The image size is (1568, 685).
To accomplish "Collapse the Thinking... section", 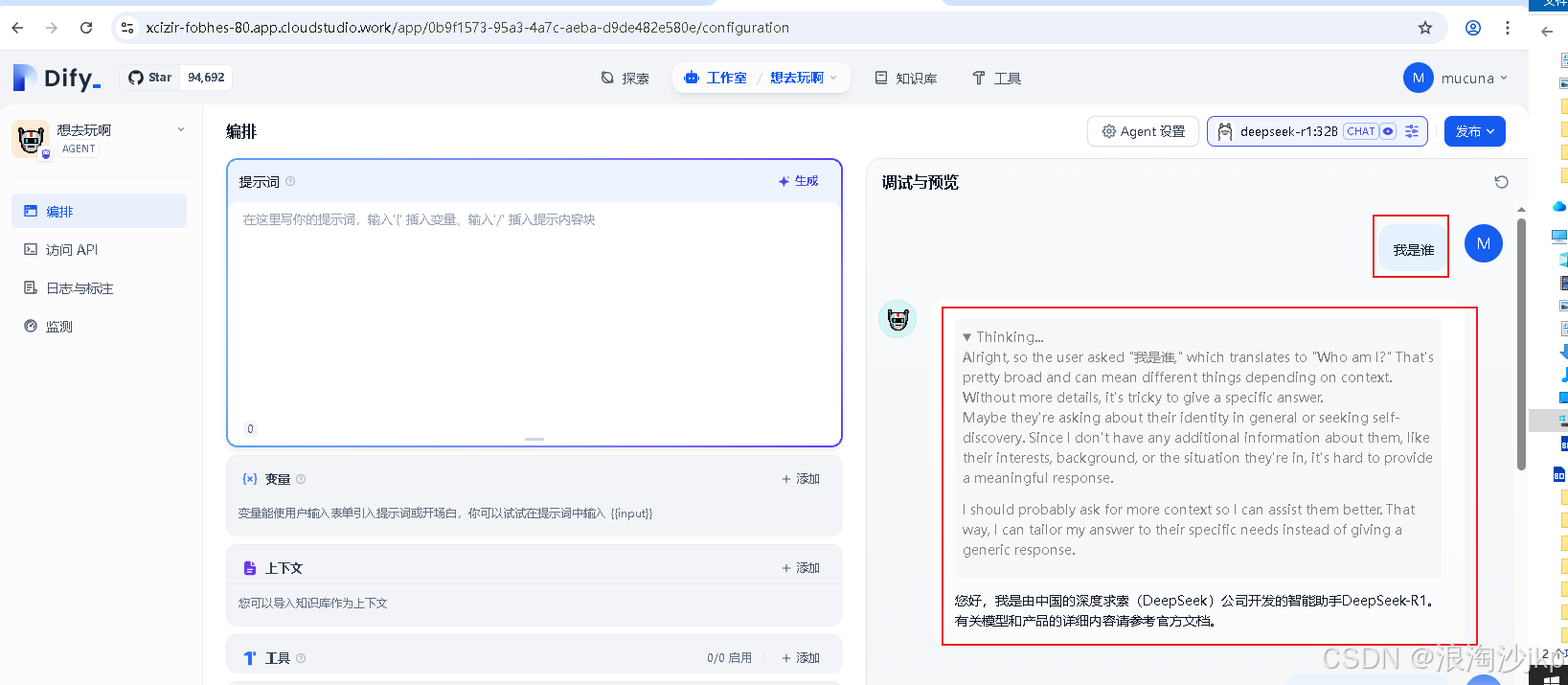I will point(1003,337).
